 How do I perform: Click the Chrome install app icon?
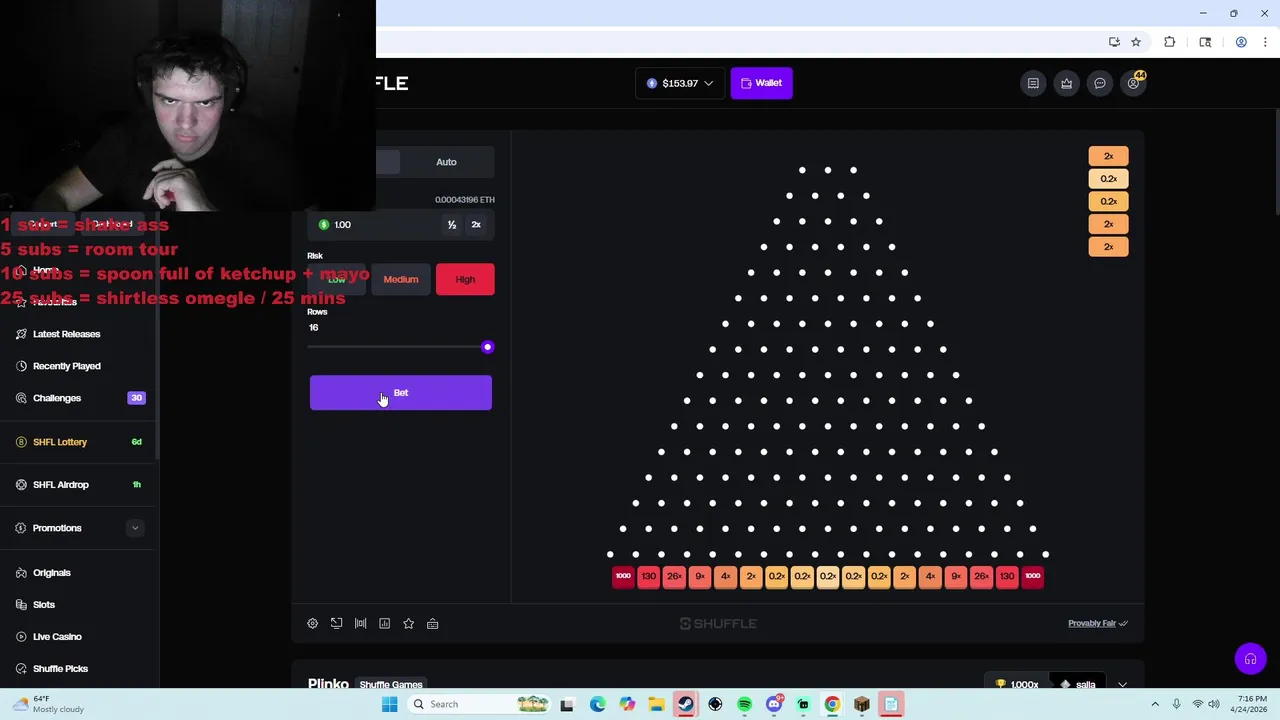point(1114,42)
